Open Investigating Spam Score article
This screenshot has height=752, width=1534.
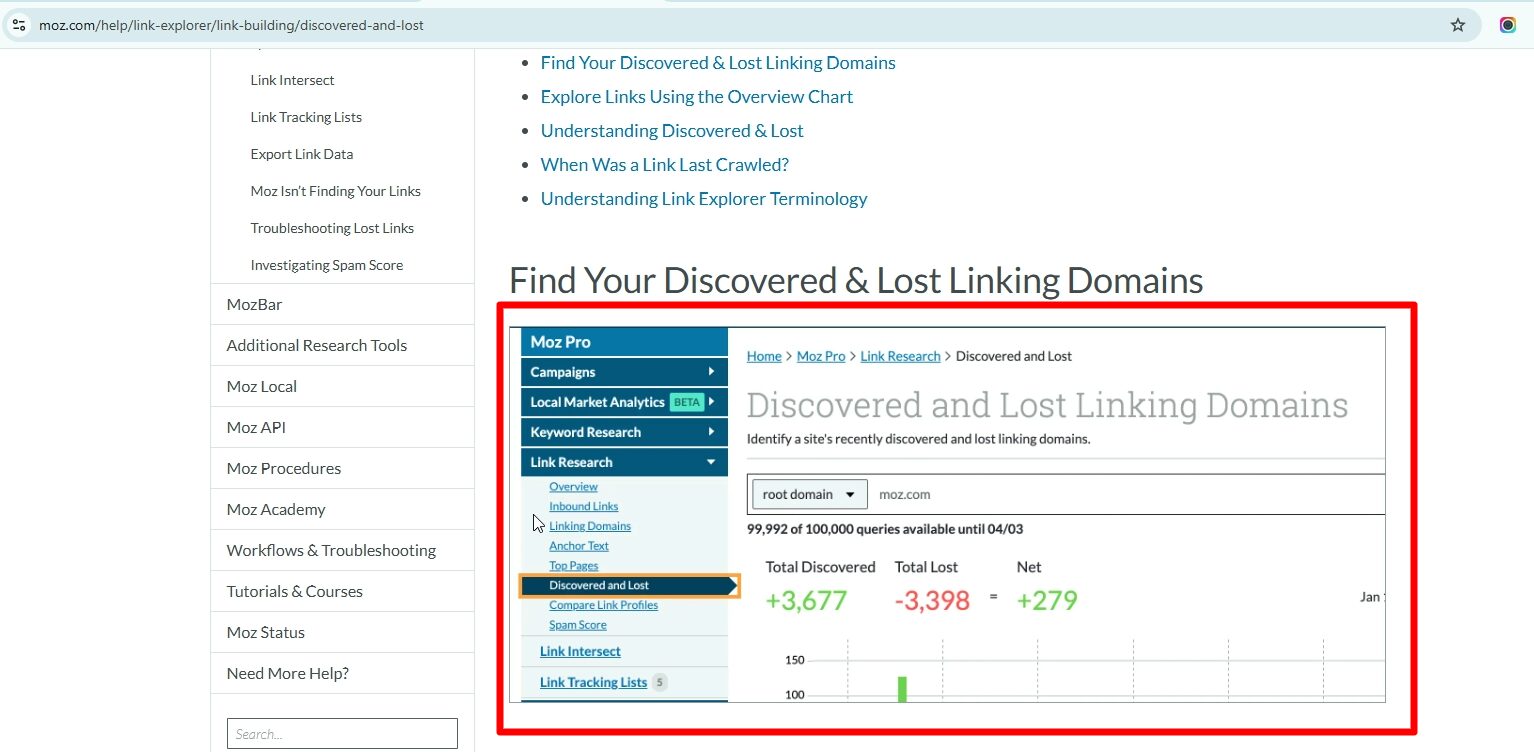pyautogui.click(x=327, y=265)
